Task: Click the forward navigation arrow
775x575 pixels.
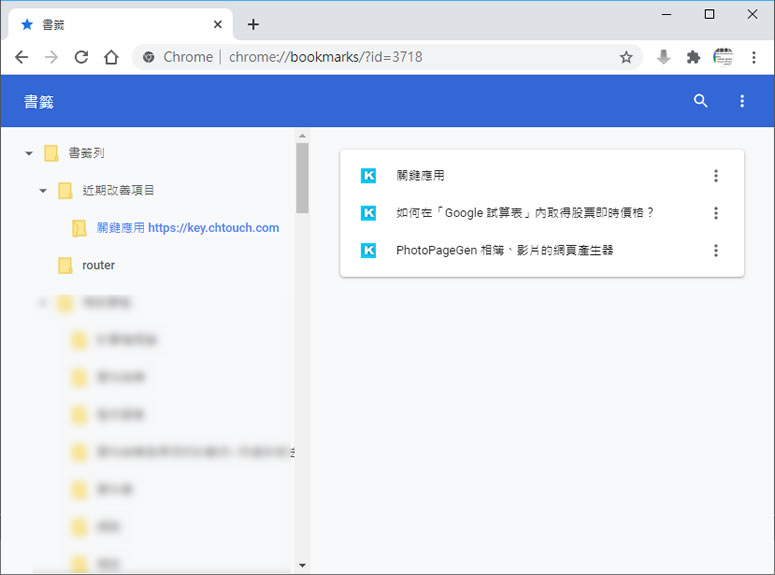Action: pos(51,57)
